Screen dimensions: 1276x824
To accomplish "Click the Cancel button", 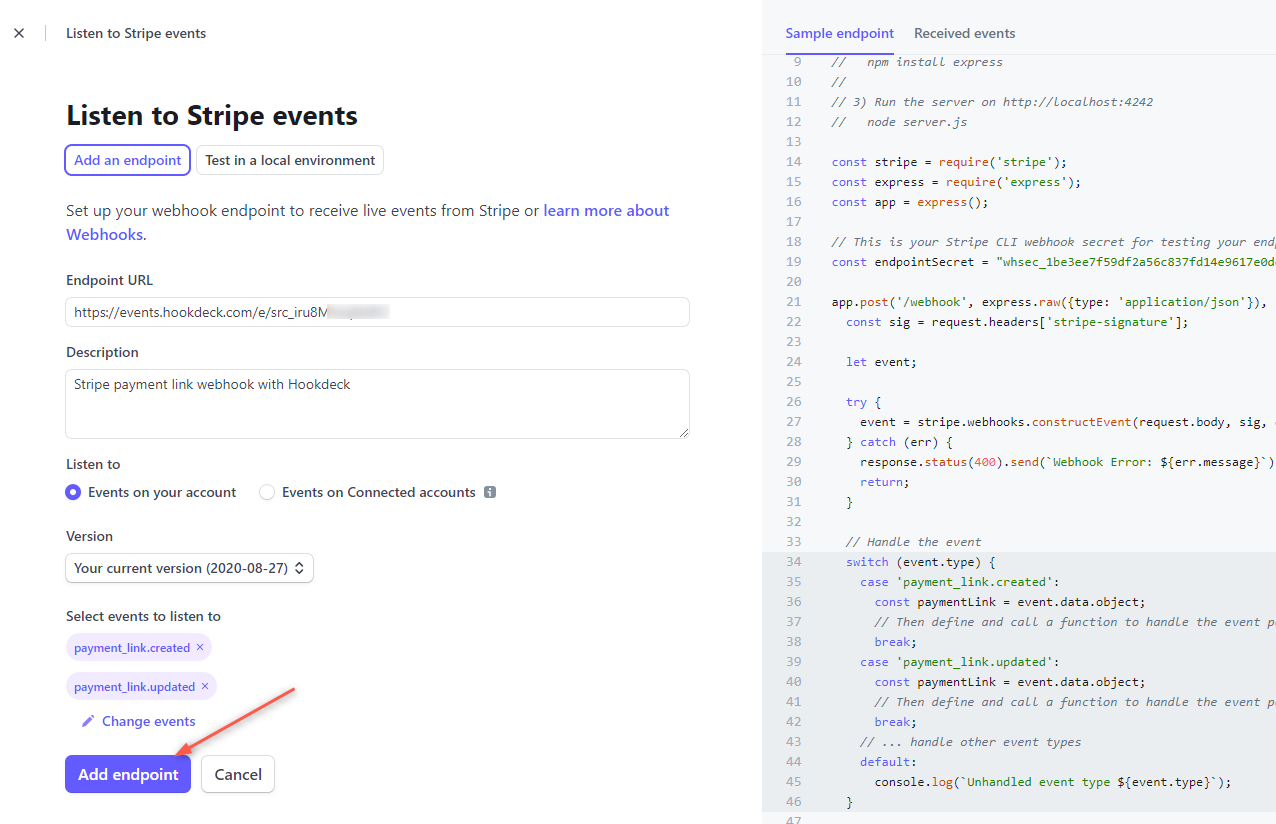I will pos(238,774).
